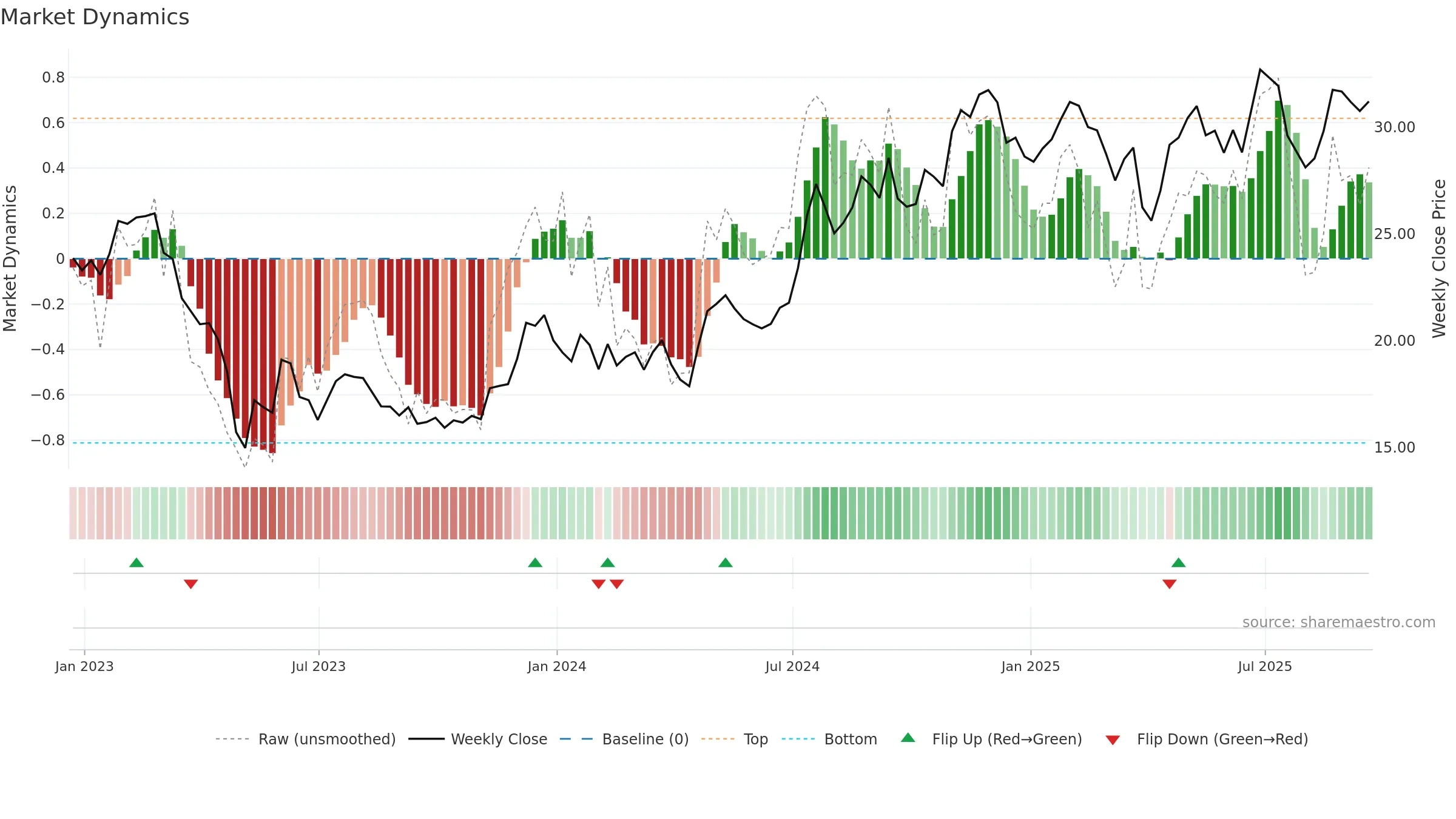Toggle the Weekly Close legend entry
1456x819 pixels.
(477, 739)
